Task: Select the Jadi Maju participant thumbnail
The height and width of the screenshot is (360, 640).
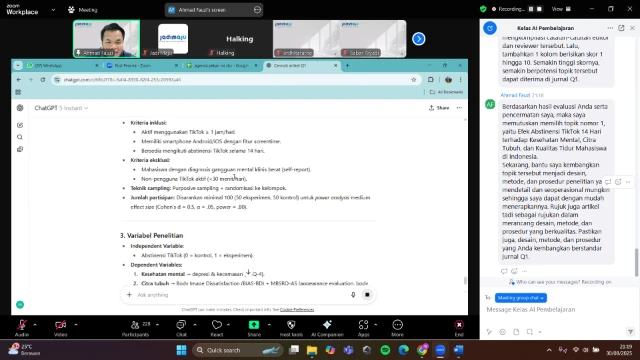Action: tap(173, 39)
